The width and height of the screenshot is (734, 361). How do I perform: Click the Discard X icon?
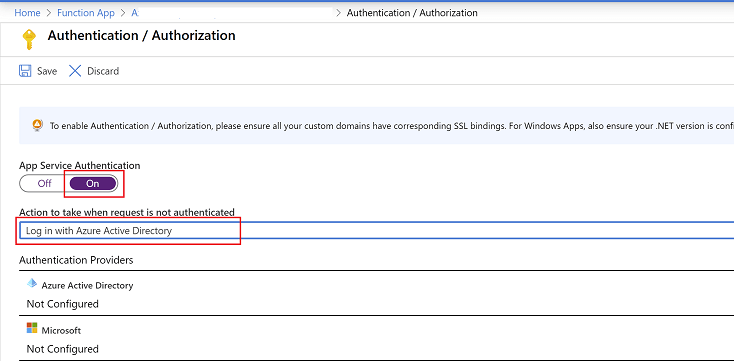coord(75,71)
